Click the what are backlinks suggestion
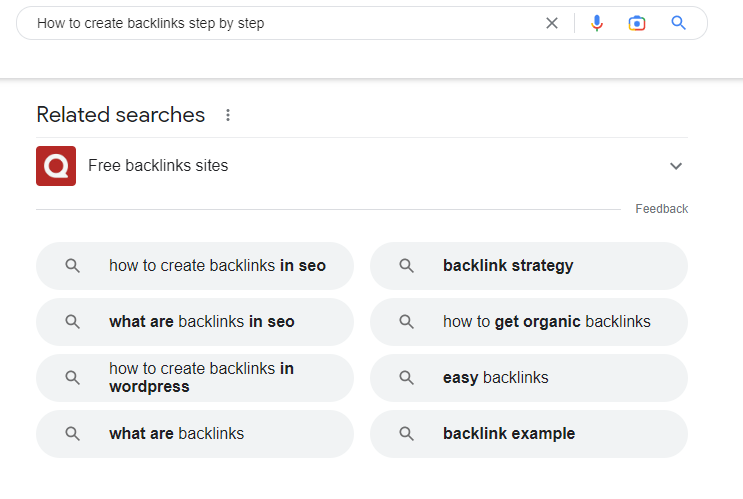 click(x=195, y=434)
